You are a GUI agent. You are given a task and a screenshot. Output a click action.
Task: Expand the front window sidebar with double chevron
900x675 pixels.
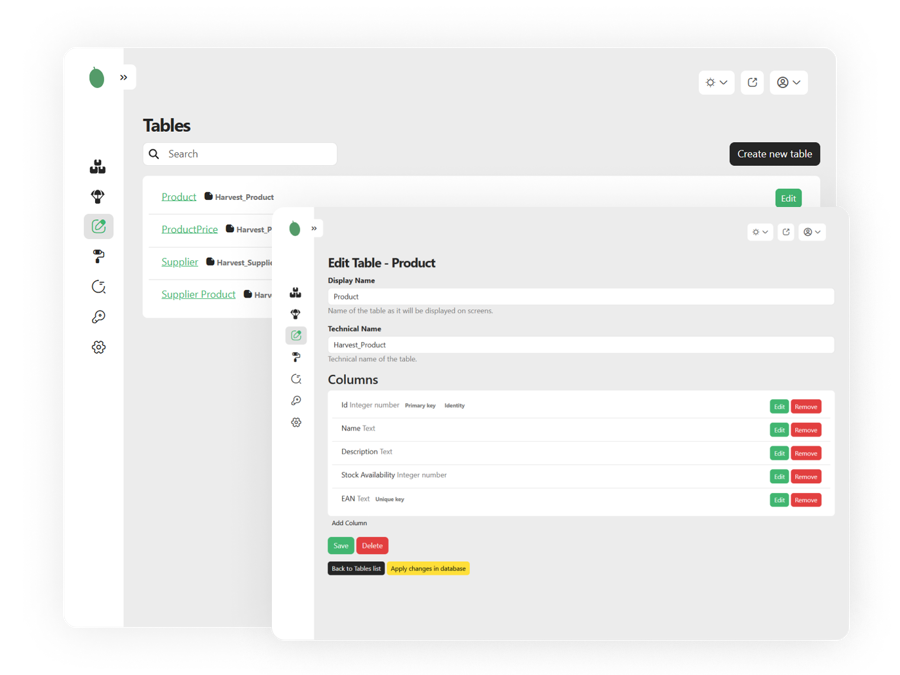click(314, 228)
